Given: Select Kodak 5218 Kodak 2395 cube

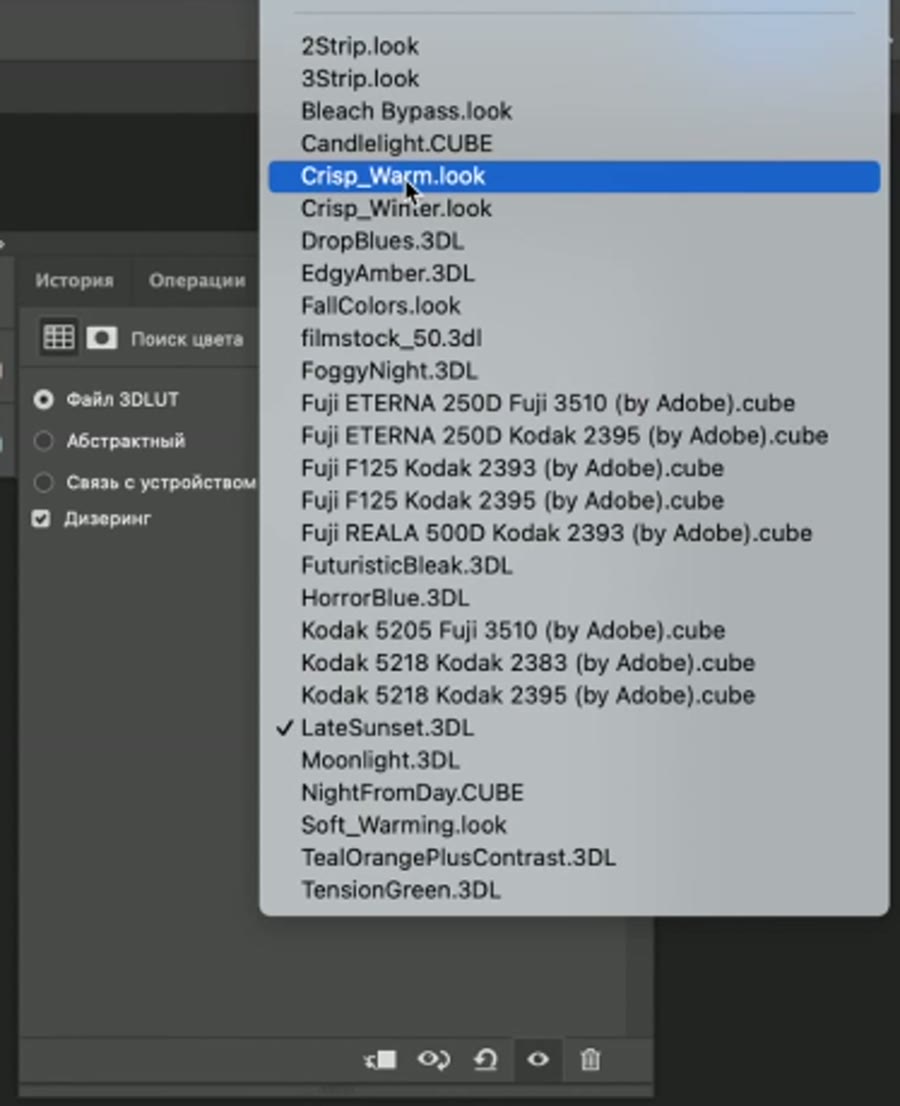Looking at the screenshot, I should pos(574,695).
